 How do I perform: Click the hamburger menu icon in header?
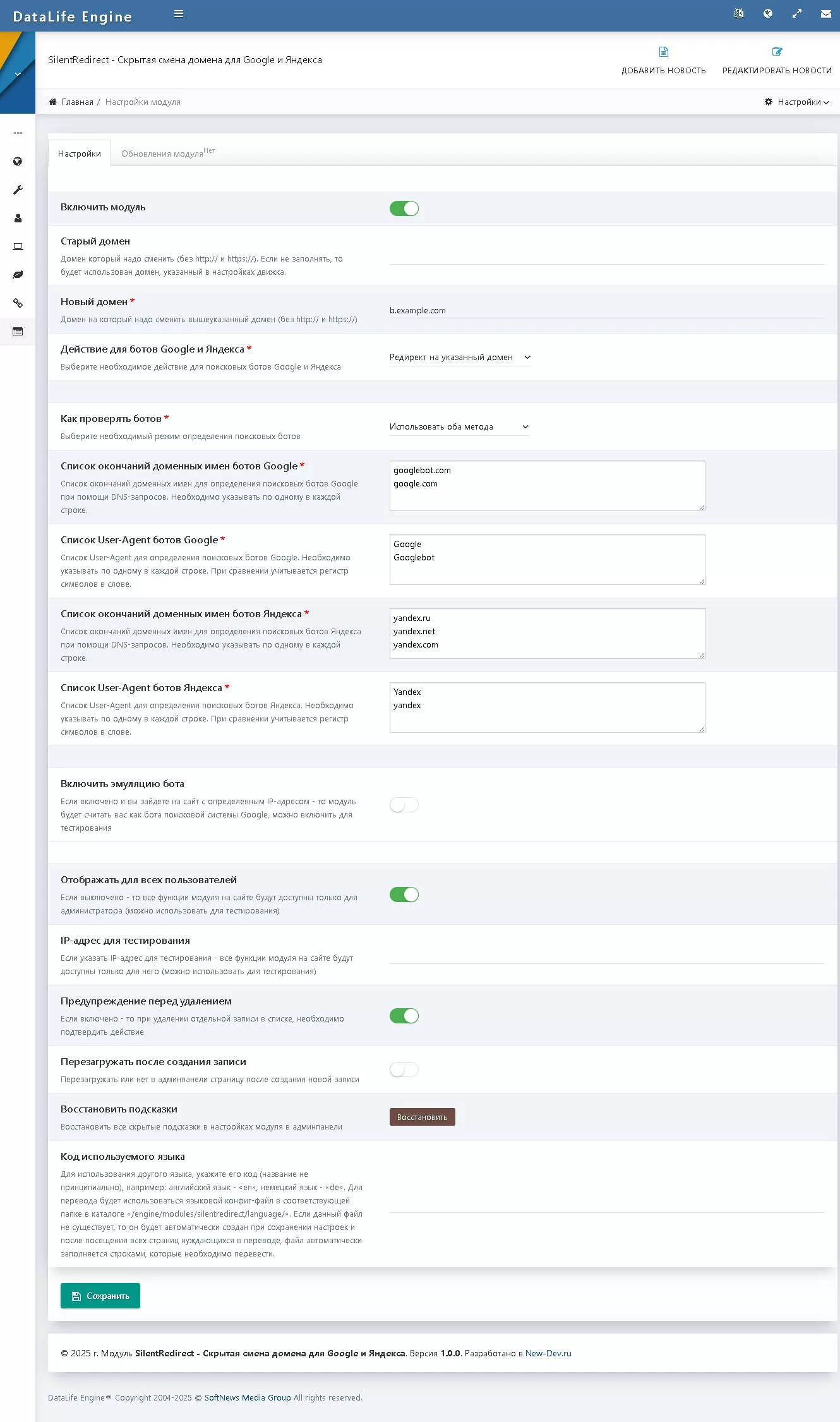pyautogui.click(x=179, y=14)
